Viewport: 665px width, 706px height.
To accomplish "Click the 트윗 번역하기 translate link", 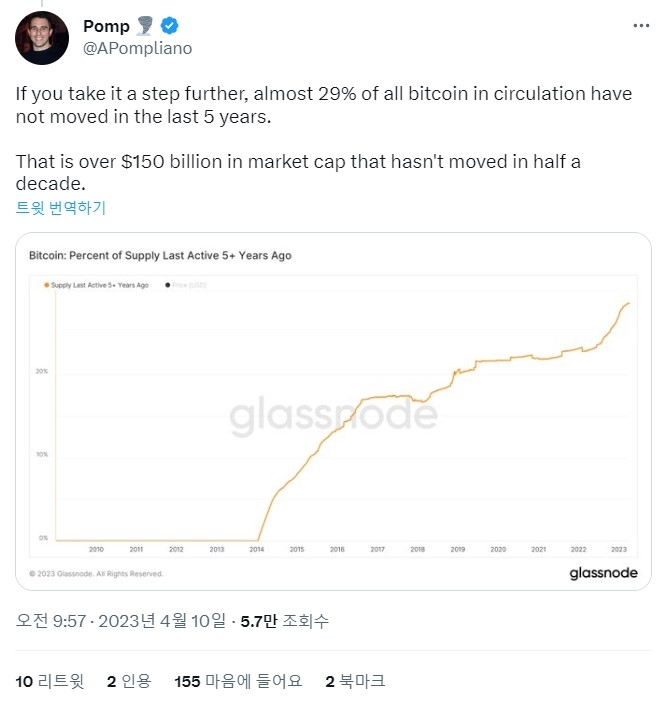I will (61, 208).
